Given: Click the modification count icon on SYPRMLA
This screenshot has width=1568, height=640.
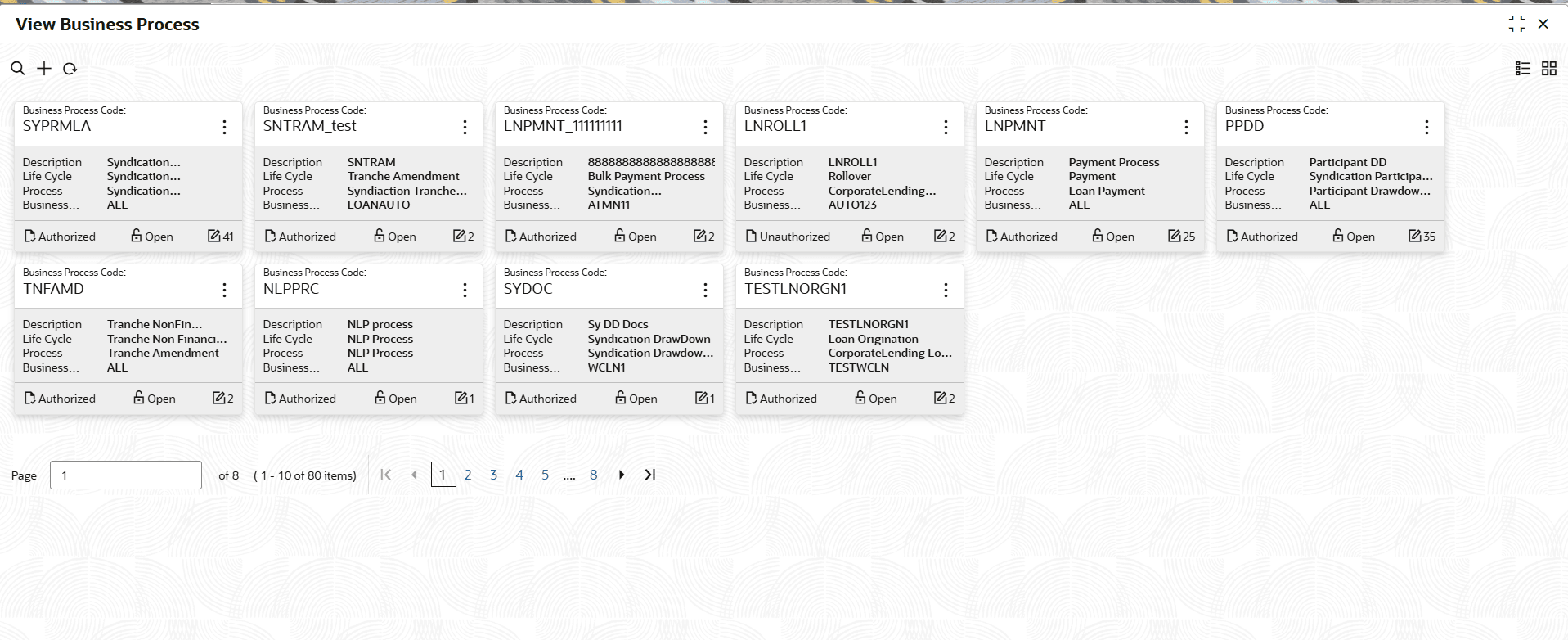Looking at the screenshot, I should [213, 236].
